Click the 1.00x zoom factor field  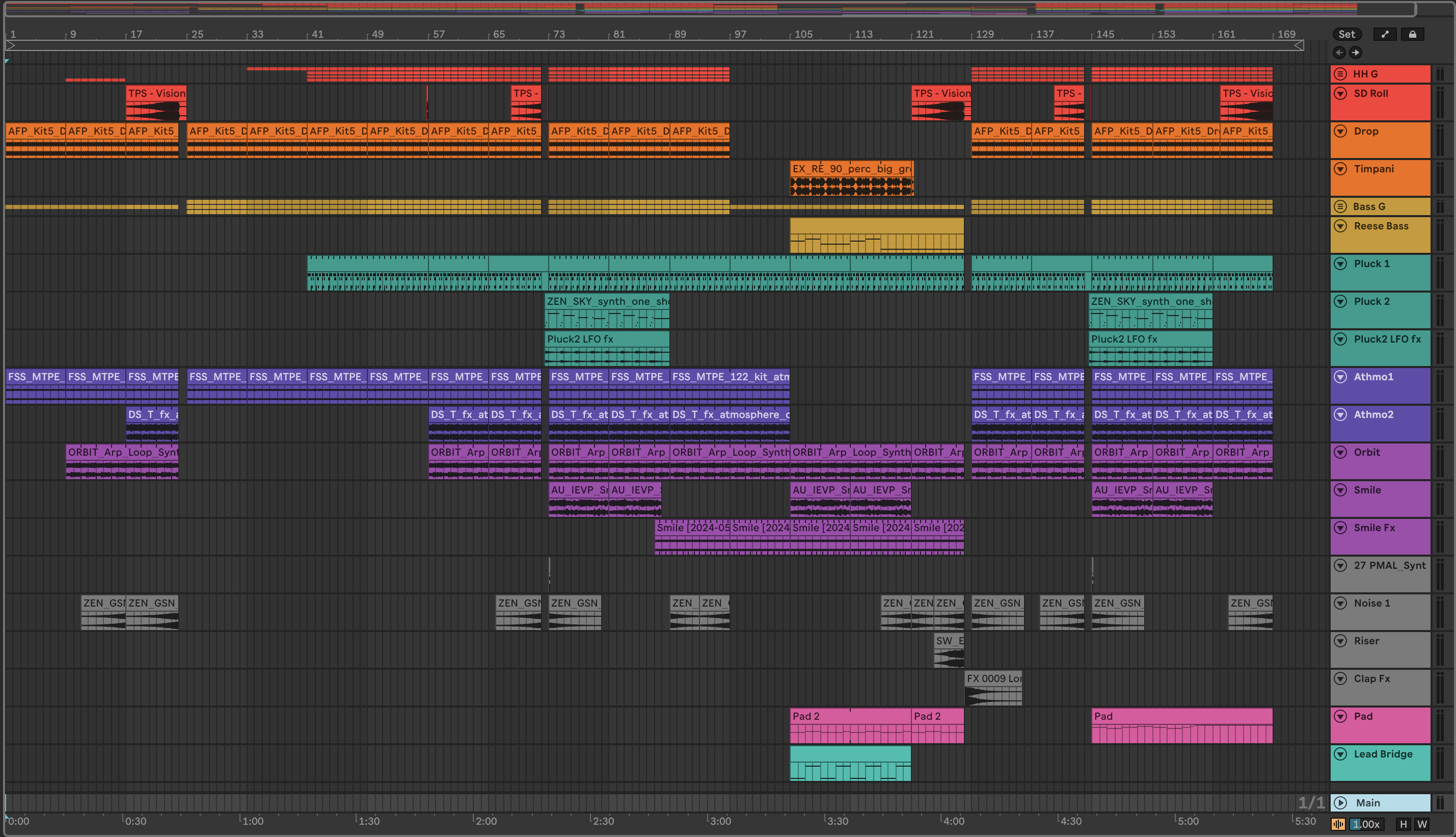point(1366,824)
